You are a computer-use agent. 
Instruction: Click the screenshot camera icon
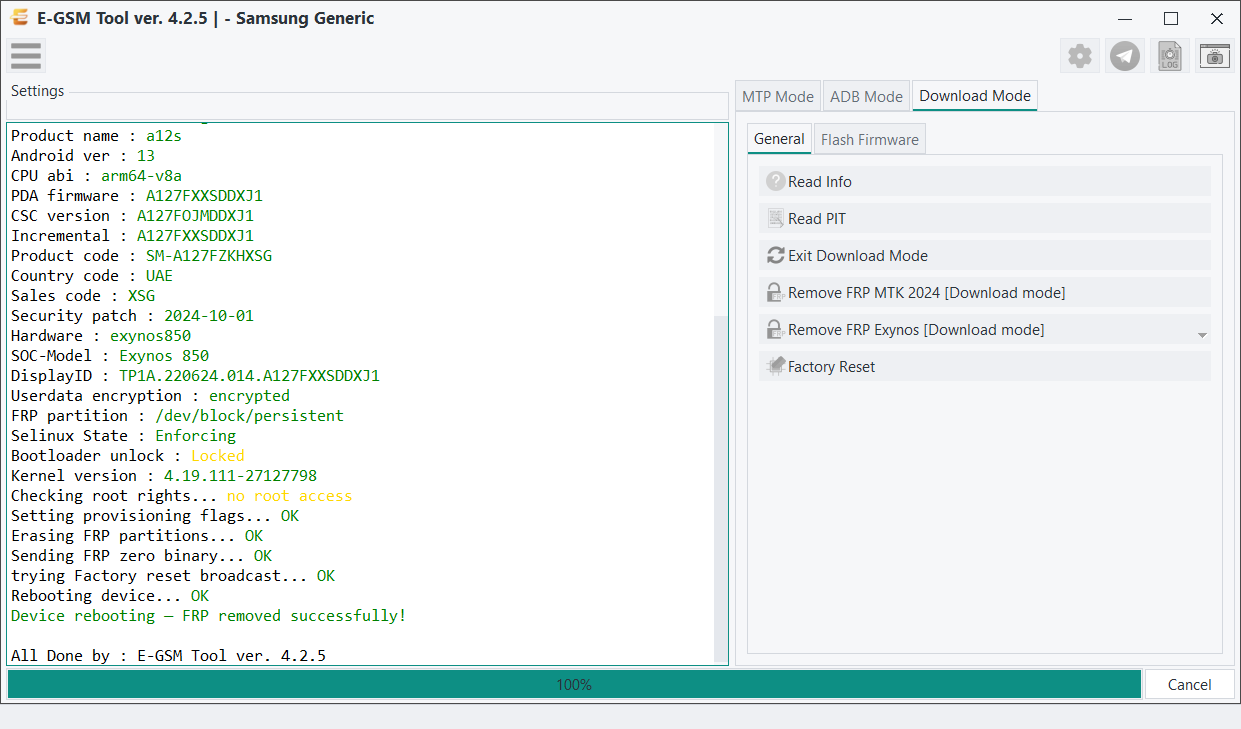pyautogui.click(x=1215, y=56)
